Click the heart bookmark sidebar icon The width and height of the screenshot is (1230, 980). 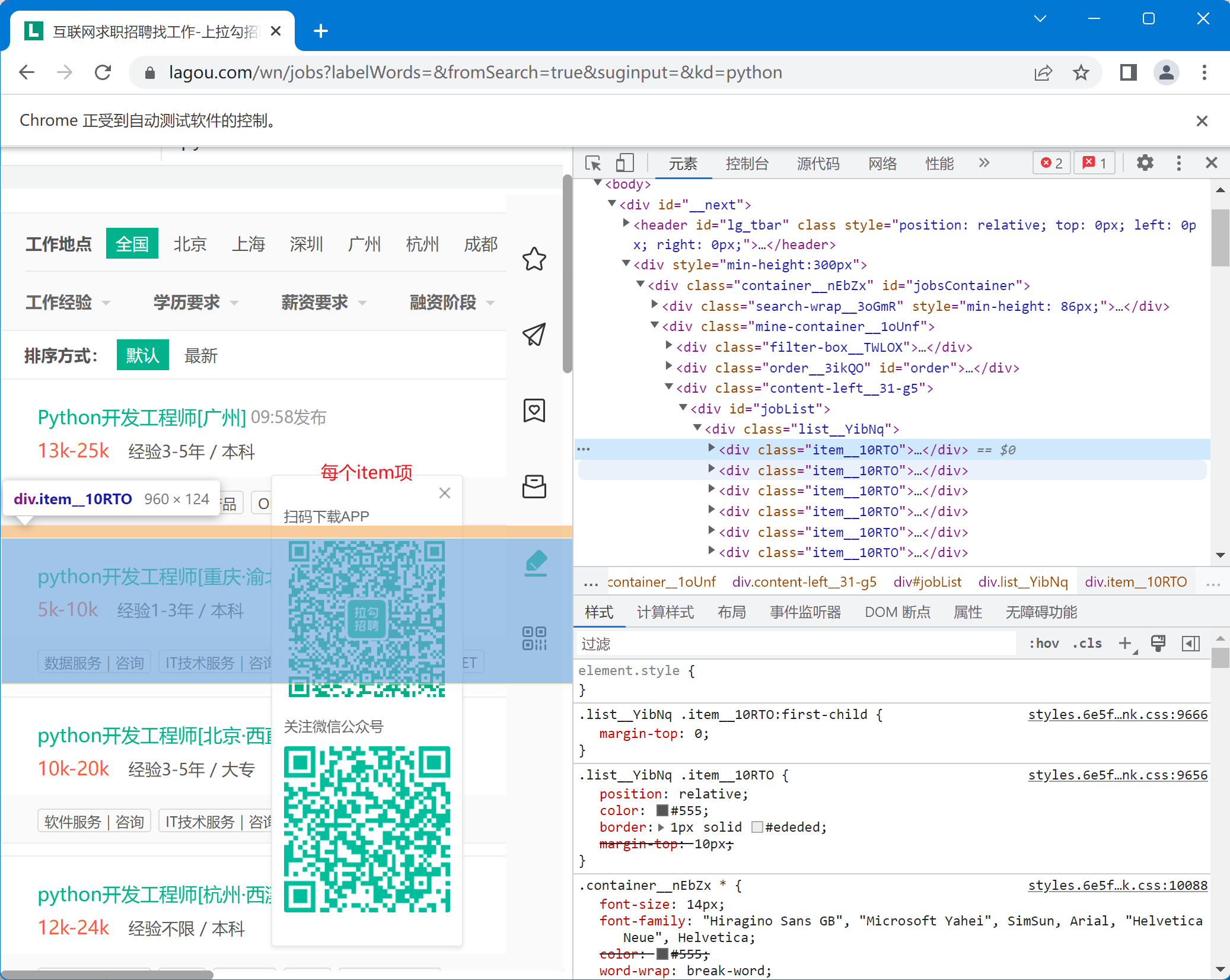[534, 411]
